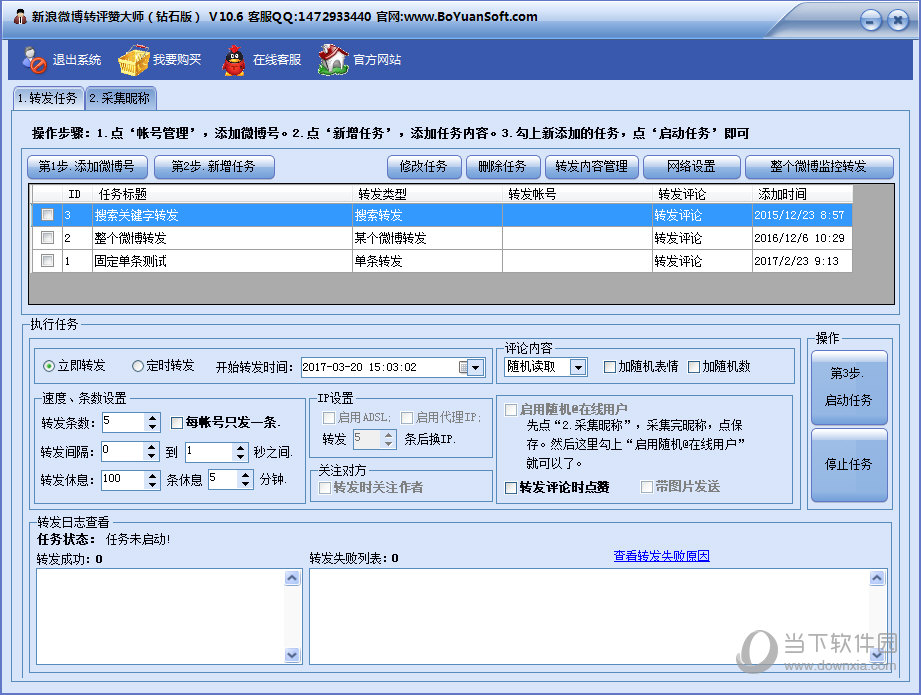The height and width of the screenshot is (695, 921).
Task: Open 转发内容管理 button
Action: pyautogui.click(x=591, y=167)
